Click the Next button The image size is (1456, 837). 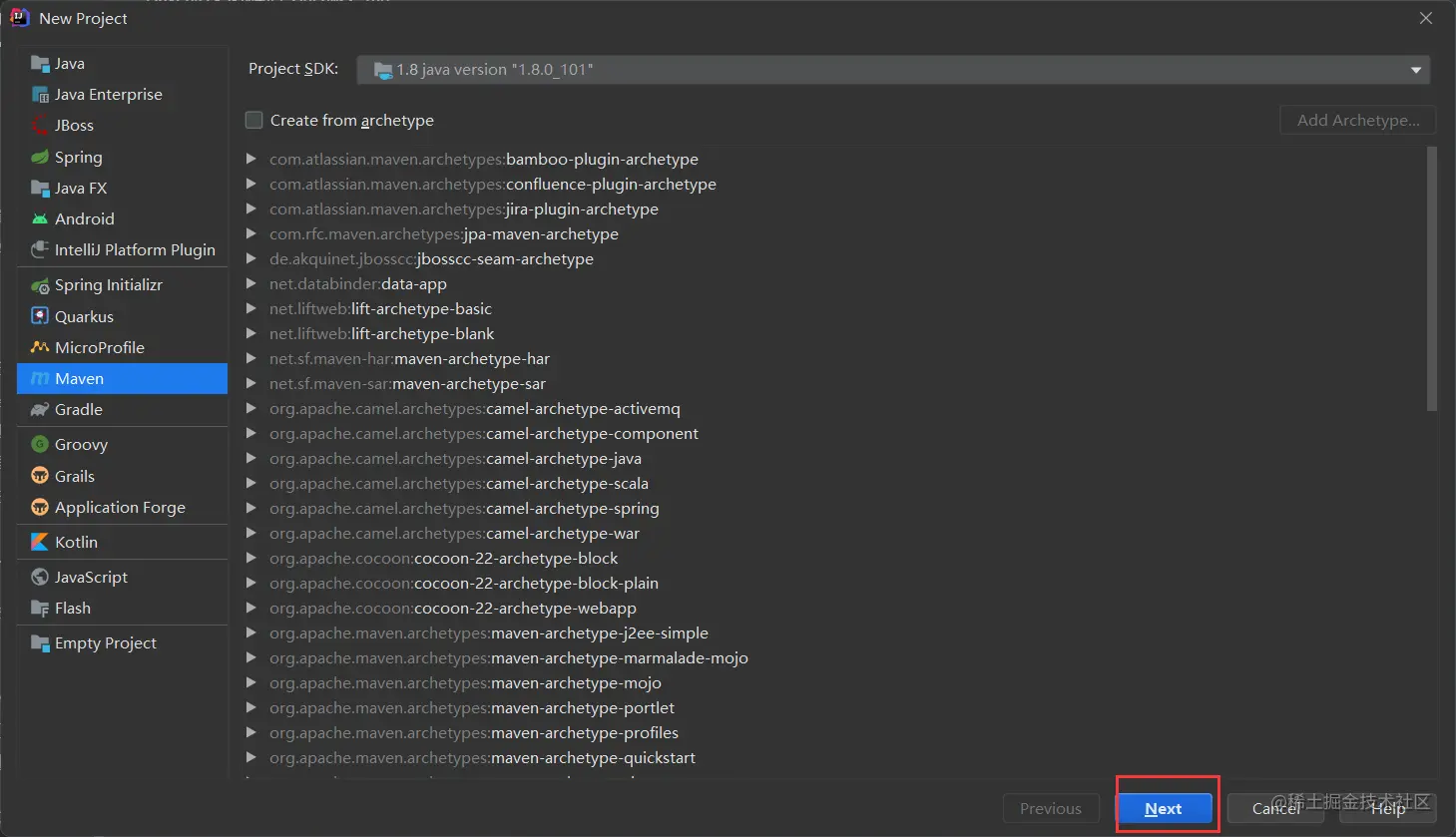(x=1164, y=809)
